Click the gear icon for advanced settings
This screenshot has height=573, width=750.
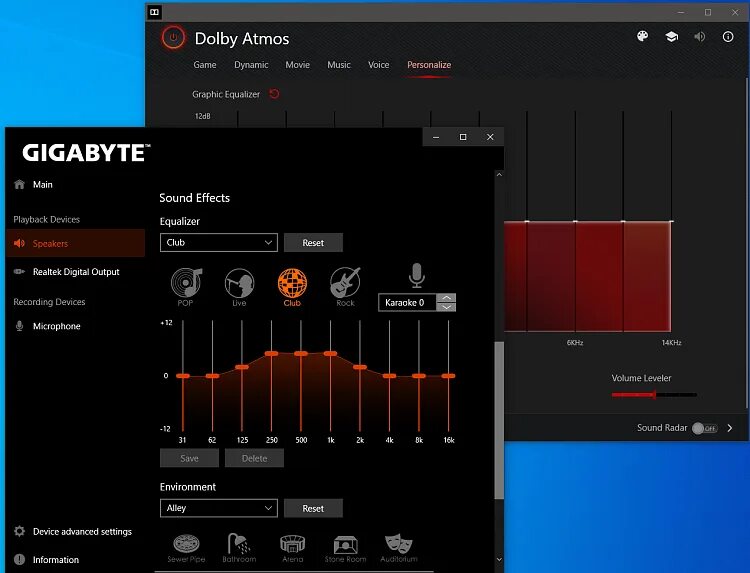[x=19, y=531]
